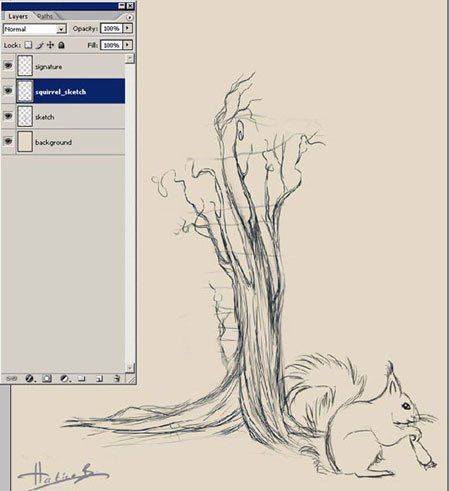
Task: Click the signature layer thumbnail
Action: click(25, 66)
